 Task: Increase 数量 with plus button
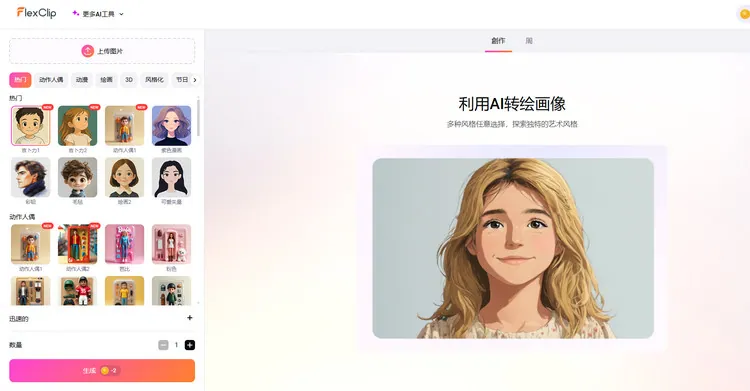pyautogui.click(x=190, y=345)
